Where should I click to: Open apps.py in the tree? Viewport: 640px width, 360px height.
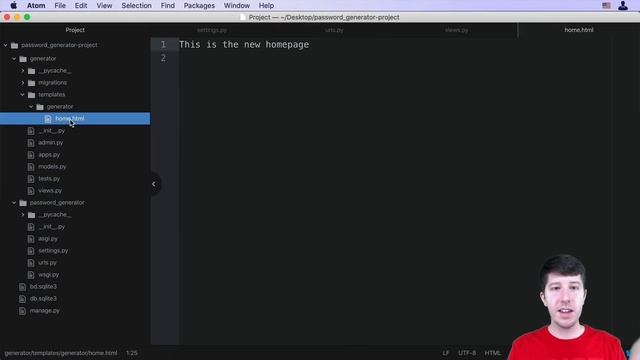click(49, 155)
